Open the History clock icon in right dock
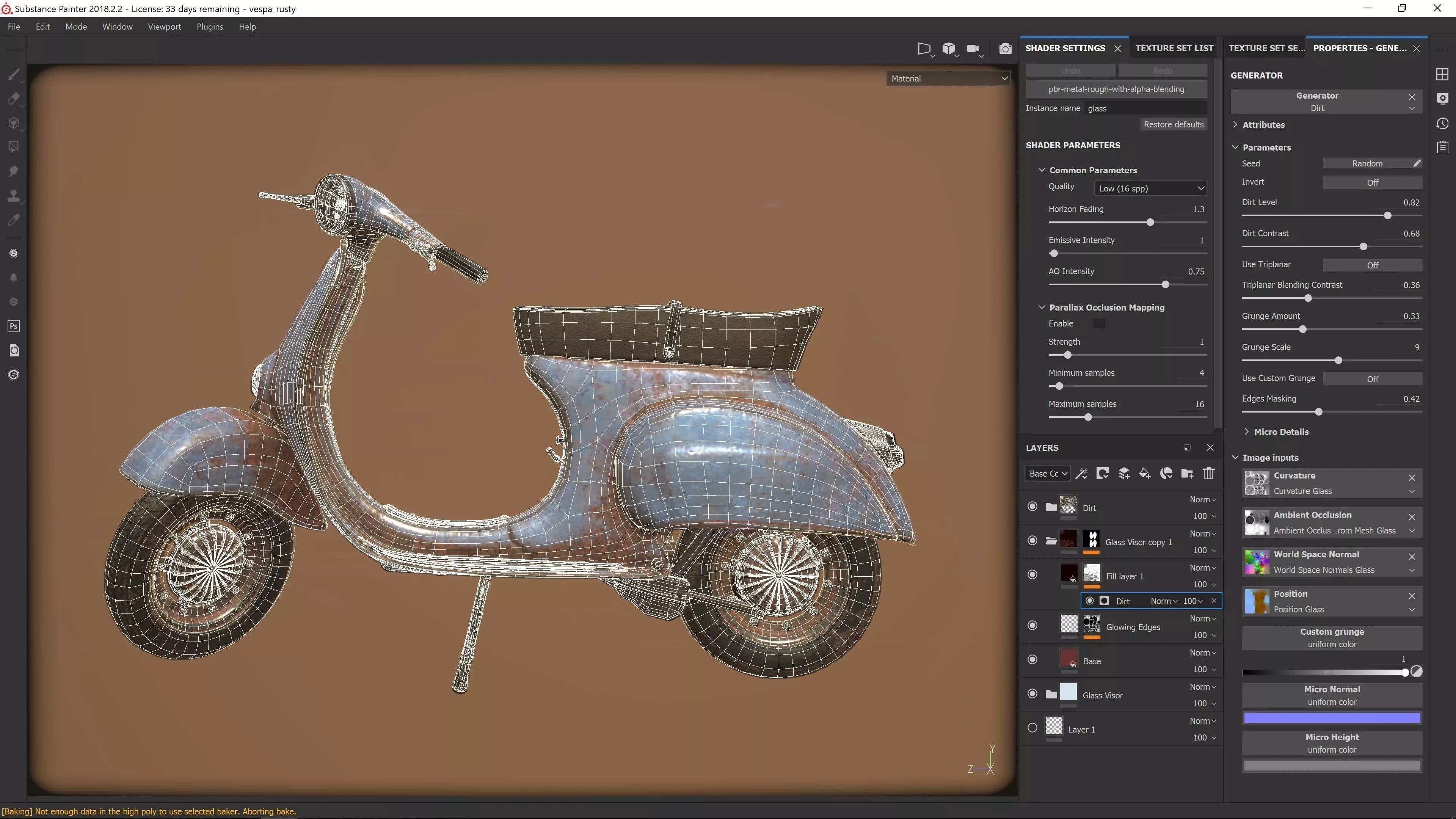 coord(1442,123)
